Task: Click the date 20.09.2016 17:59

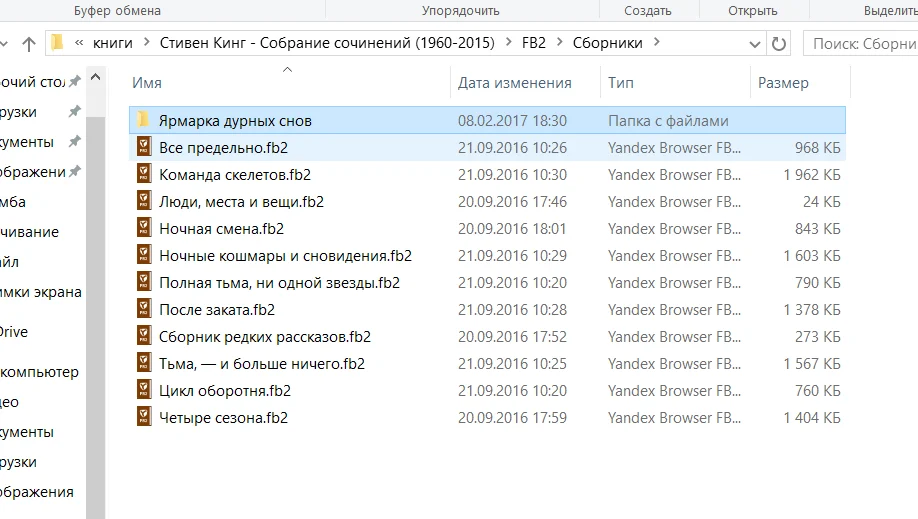Action: [512, 418]
